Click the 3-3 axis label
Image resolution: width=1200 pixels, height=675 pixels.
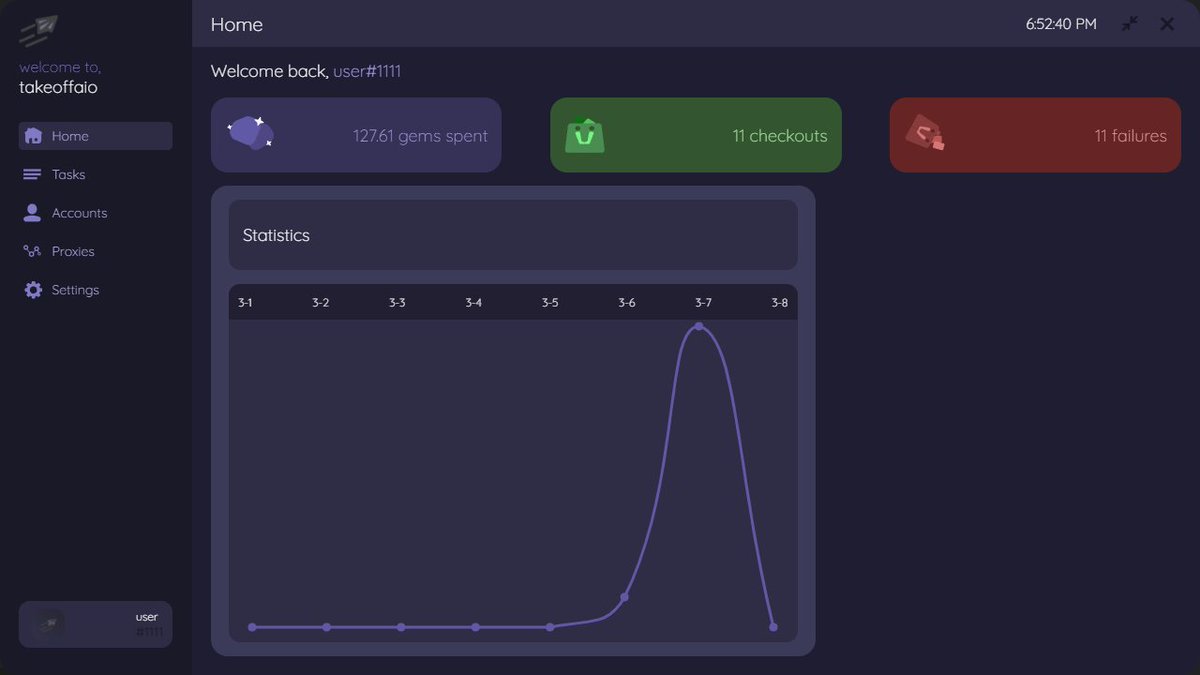click(x=397, y=302)
